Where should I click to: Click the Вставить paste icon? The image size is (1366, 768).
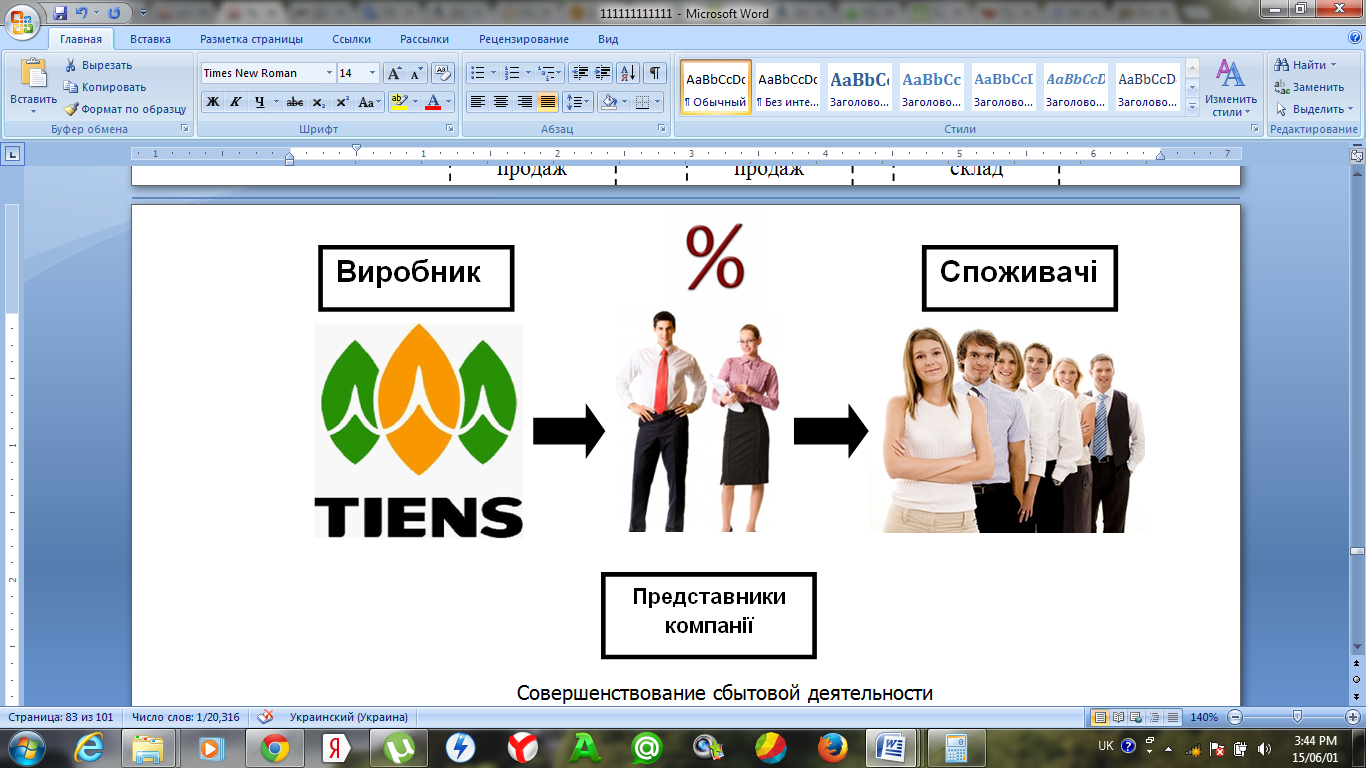click(x=33, y=75)
